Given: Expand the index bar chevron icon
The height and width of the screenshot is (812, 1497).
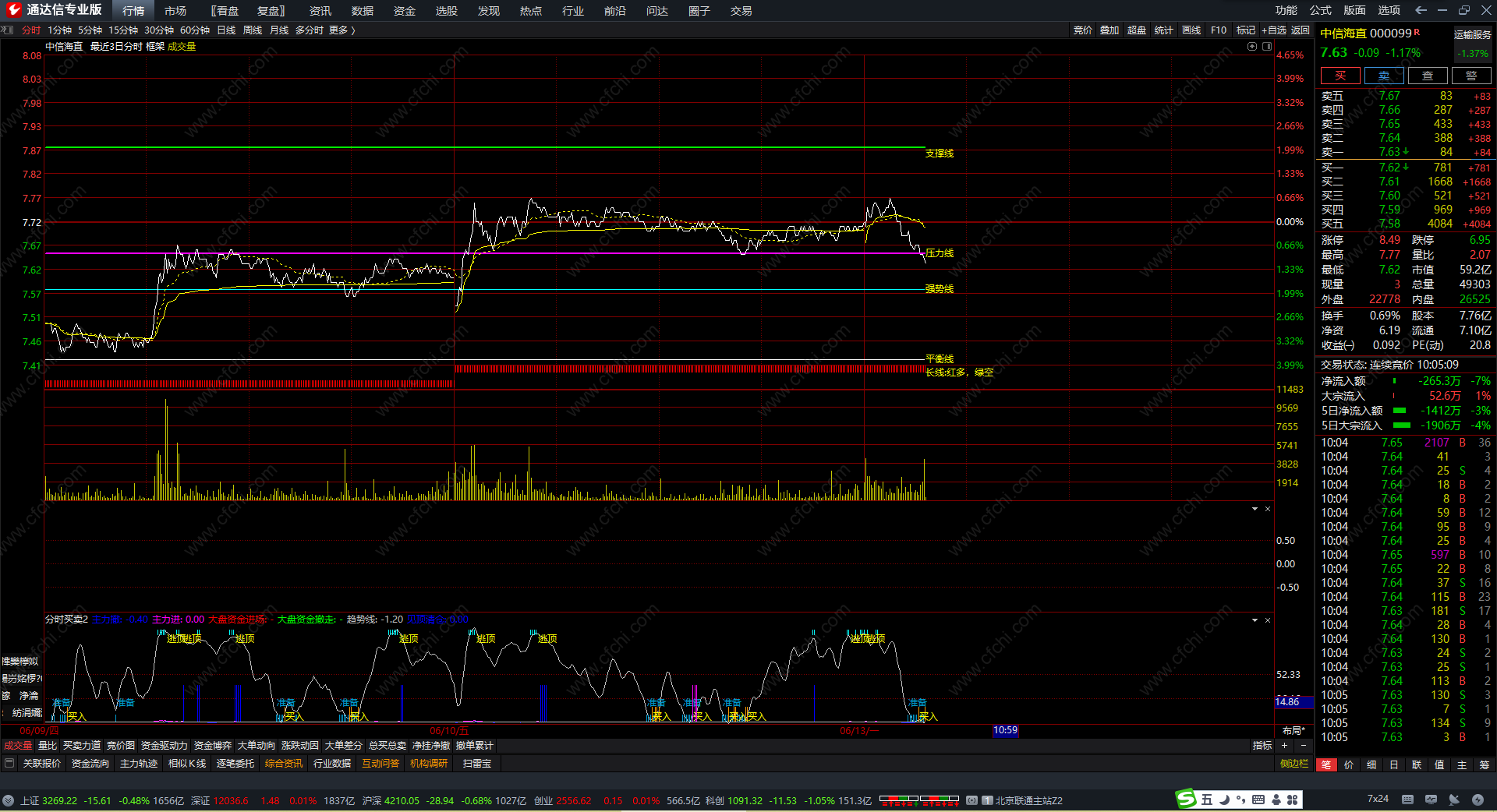Looking at the screenshot, I should [8, 800].
